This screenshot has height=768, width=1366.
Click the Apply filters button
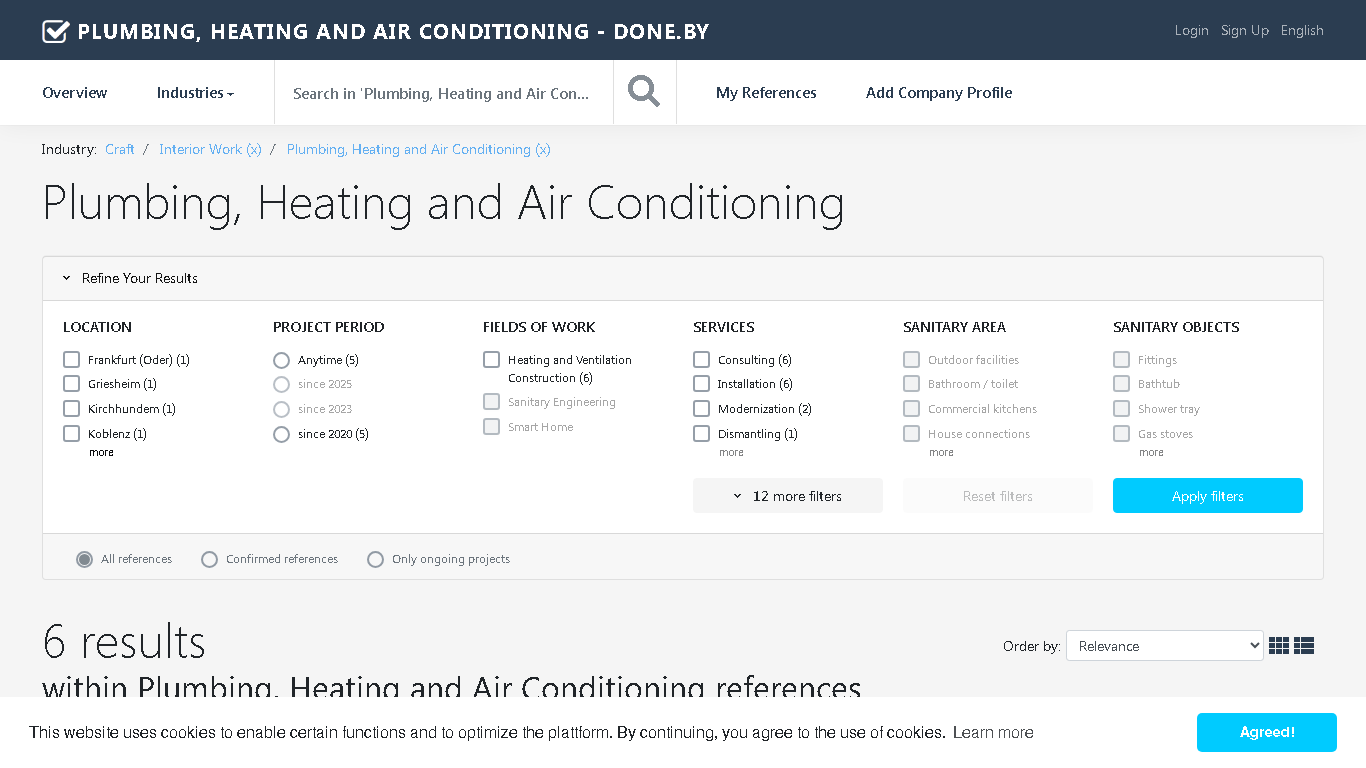1208,496
